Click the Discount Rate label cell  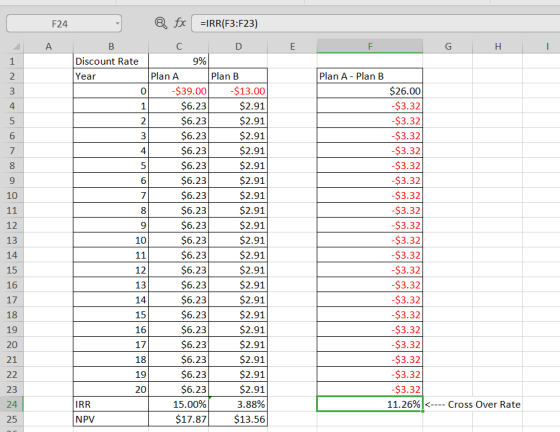[x=111, y=61]
